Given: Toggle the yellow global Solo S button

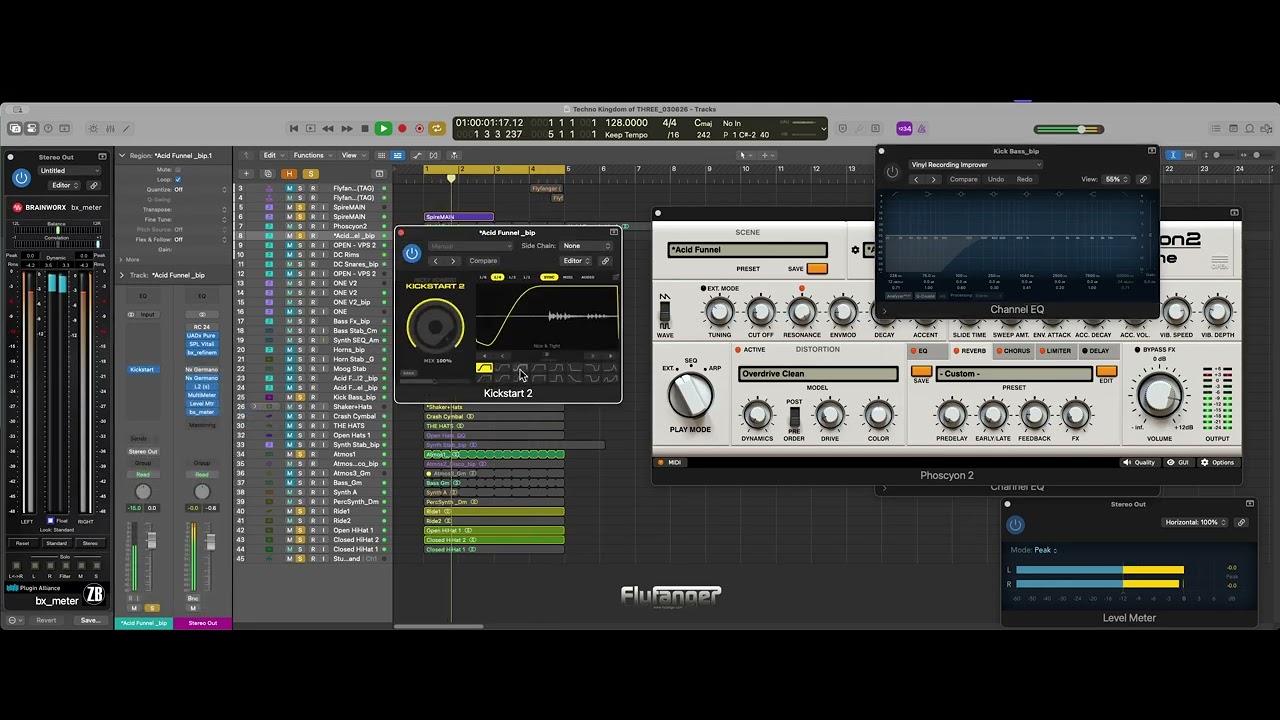Looking at the screenshot, I should point(311,173).
